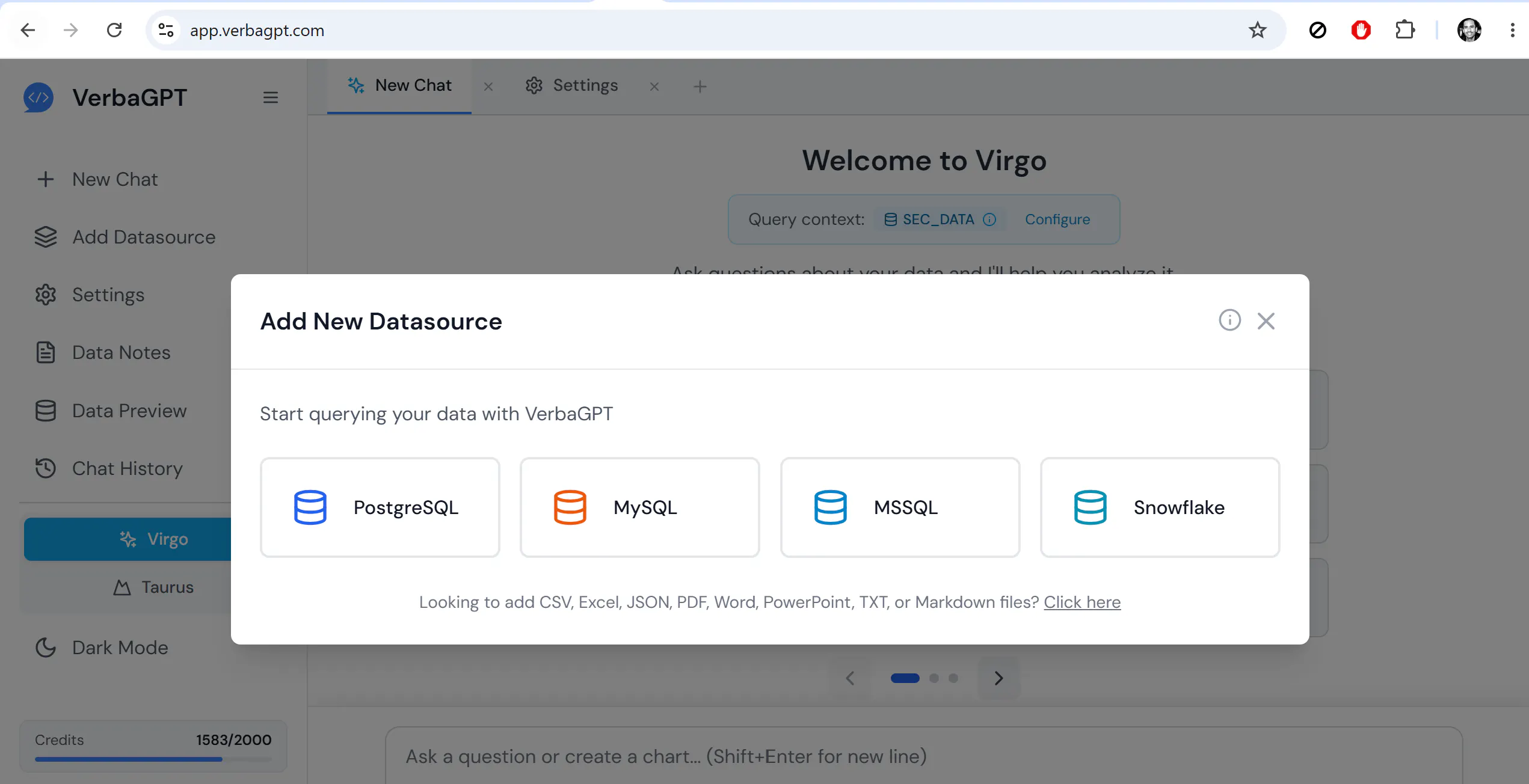
Task: Close the Settings tab
Action: pyautogui.click(x=654, y=87)
